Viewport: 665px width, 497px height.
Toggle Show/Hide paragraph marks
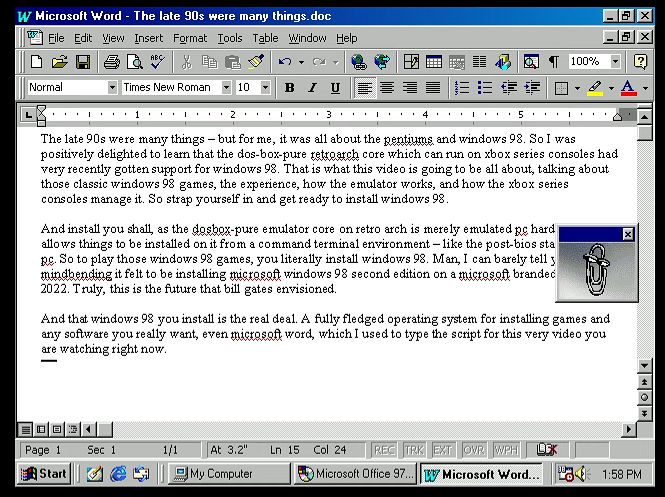click(x=553, y=62)
